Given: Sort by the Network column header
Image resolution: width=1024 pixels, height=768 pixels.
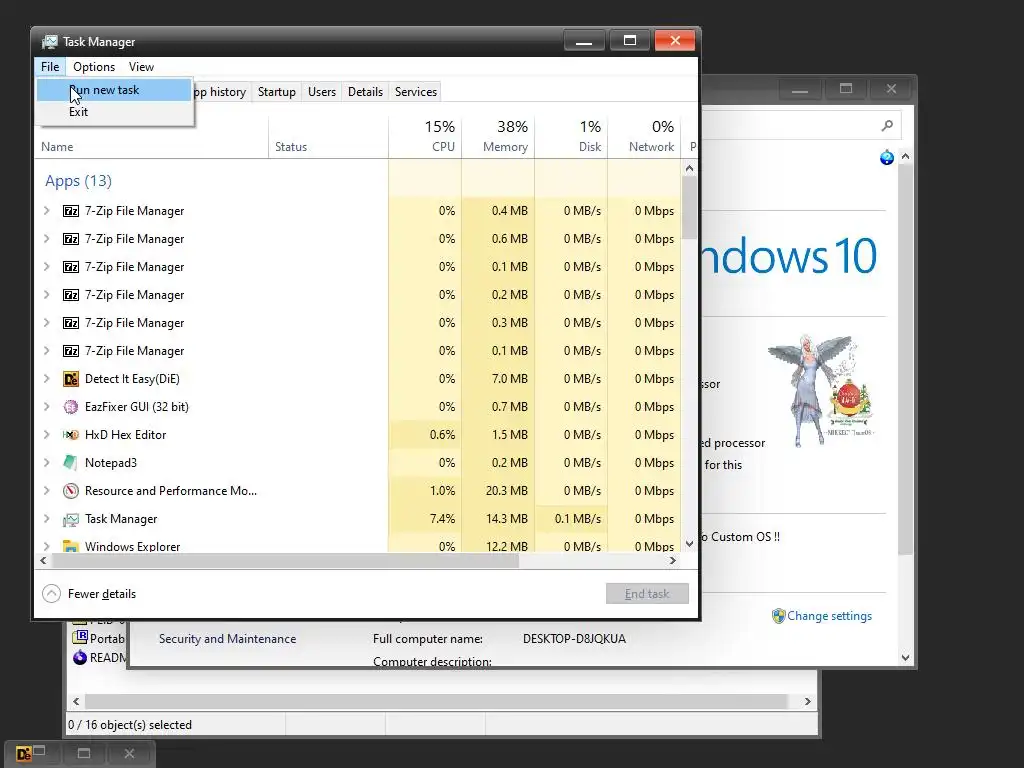Looking at the screenshot, I should [x=645, y=136].
